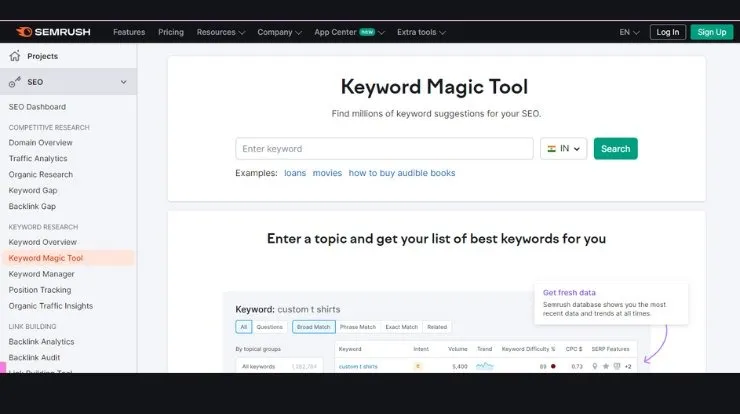
Task: Click the SEO key icon
Action: tap(15, 82)
